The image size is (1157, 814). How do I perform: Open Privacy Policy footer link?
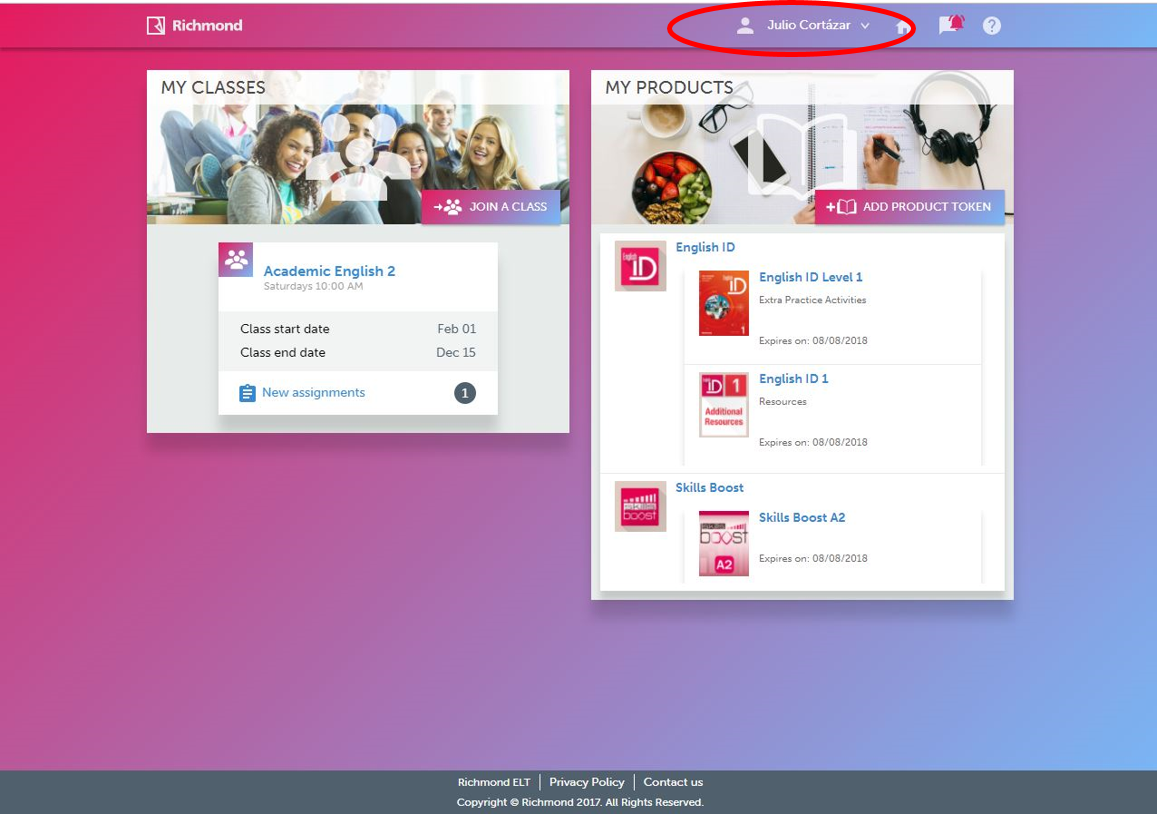click(x=587, y=782)
